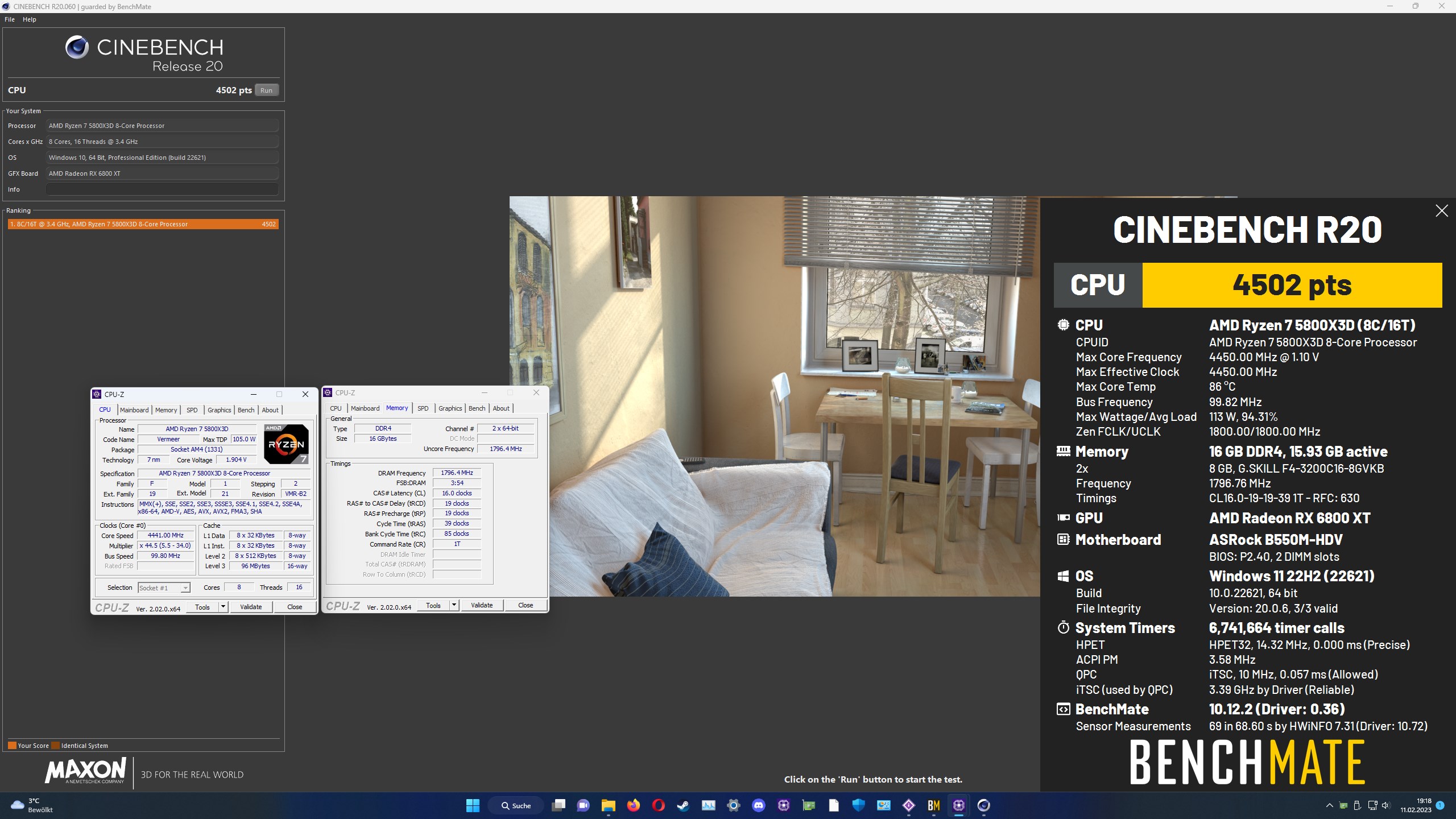This screenshot has width=1456, height=819.
Task: Select the 5800X3D ranking row scoring 4502
Action: tap(143, 224)
